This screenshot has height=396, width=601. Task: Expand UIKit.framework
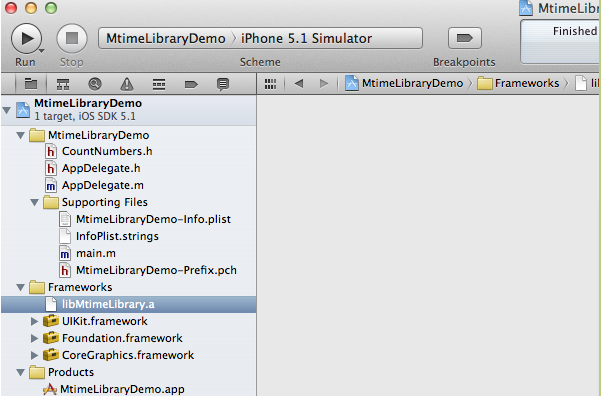point(34,321)
